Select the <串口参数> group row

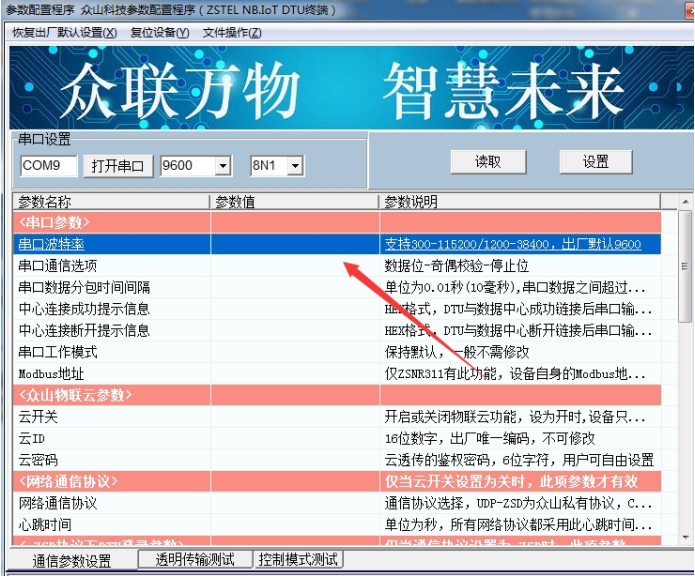tap(337, 222)
